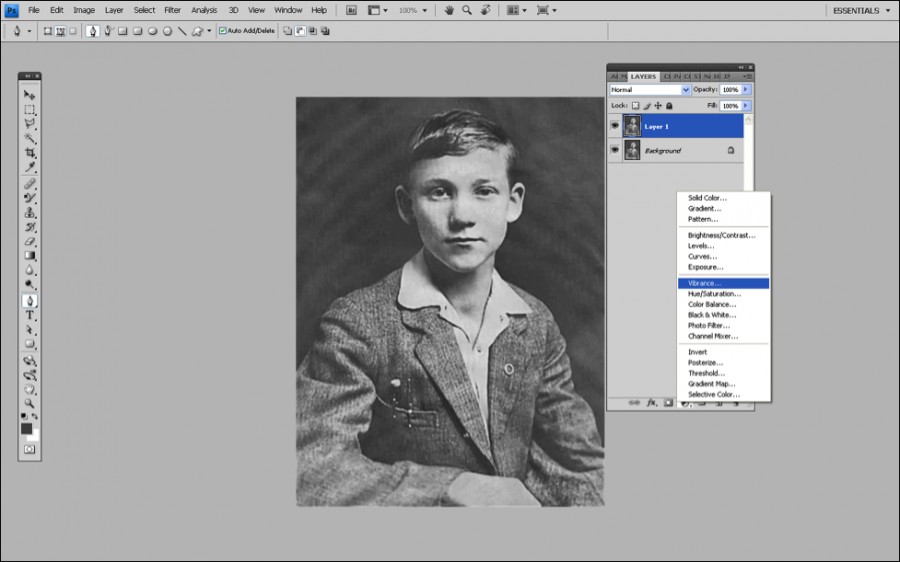Launch Bridge from the application bar
Screen dimensions: 900x562
pyautogui.click(x=351, y=10)
